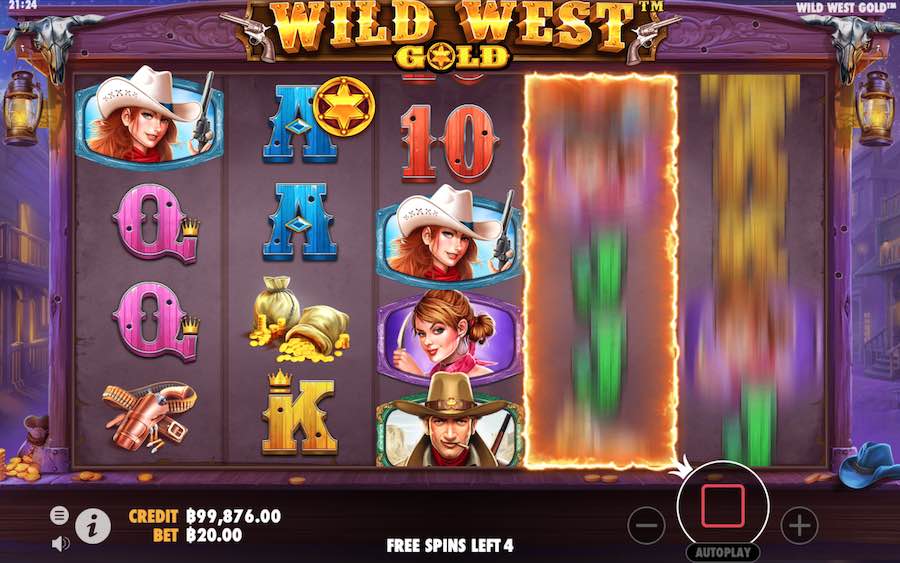900x563 pixels.
Task: Open the game info icon
Action: point(93,526)
